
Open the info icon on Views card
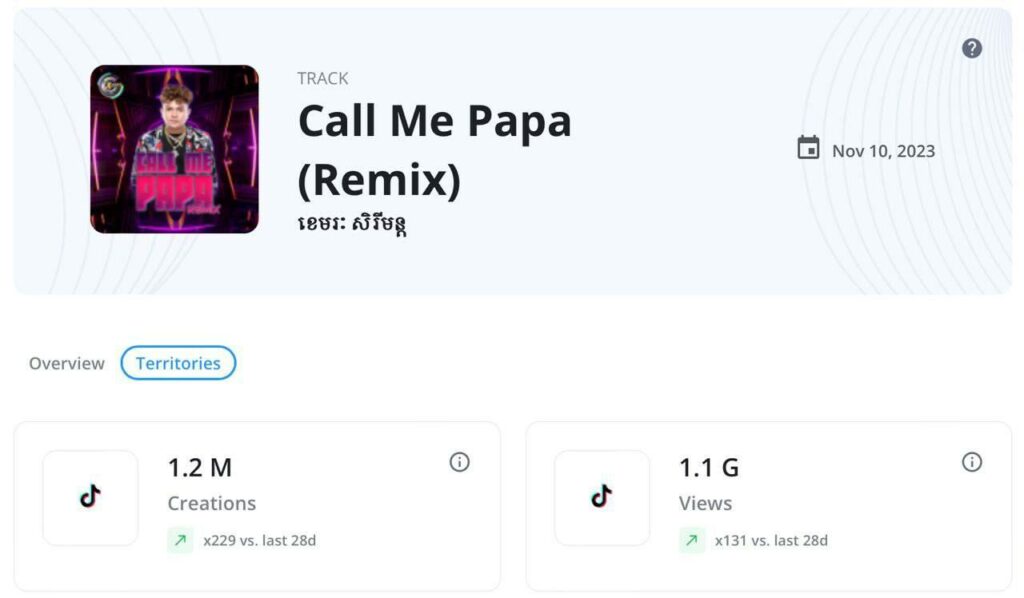pyautogui.click(x=971, y=462)
